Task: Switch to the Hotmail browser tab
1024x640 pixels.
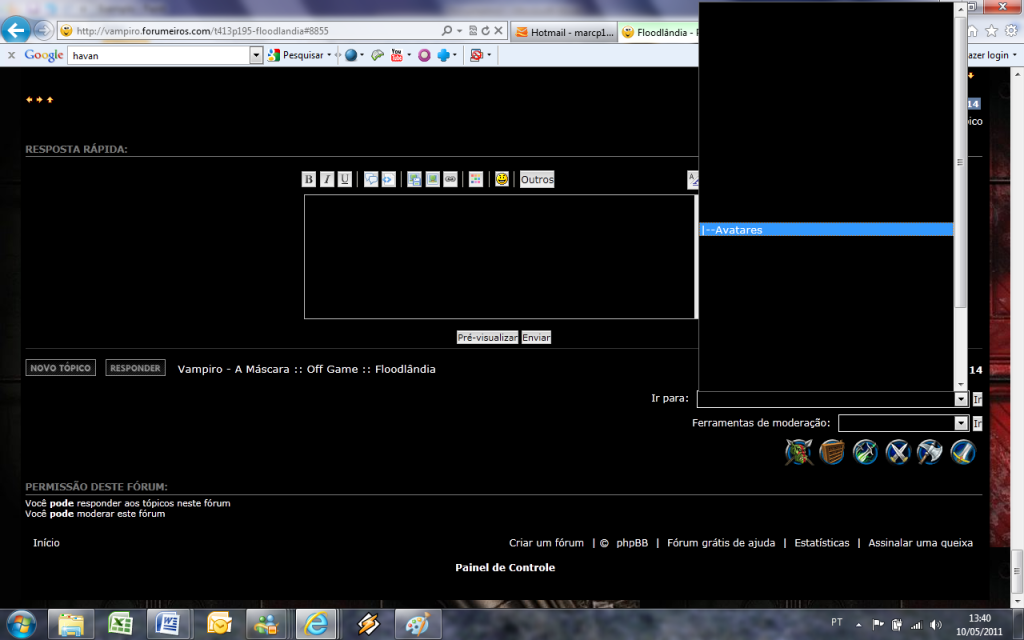Action: [565, 32]
